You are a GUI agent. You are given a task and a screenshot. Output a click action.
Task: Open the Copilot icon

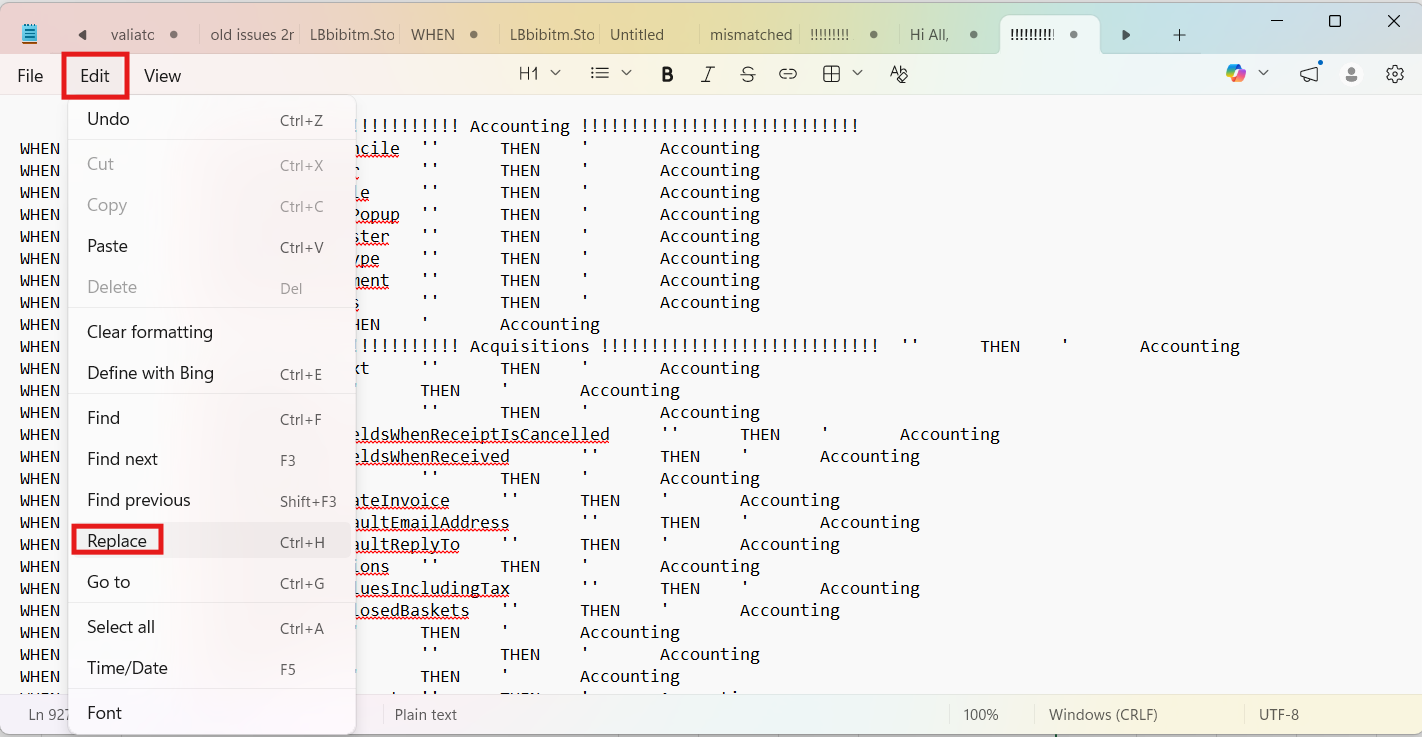(x=1236, y=73)
